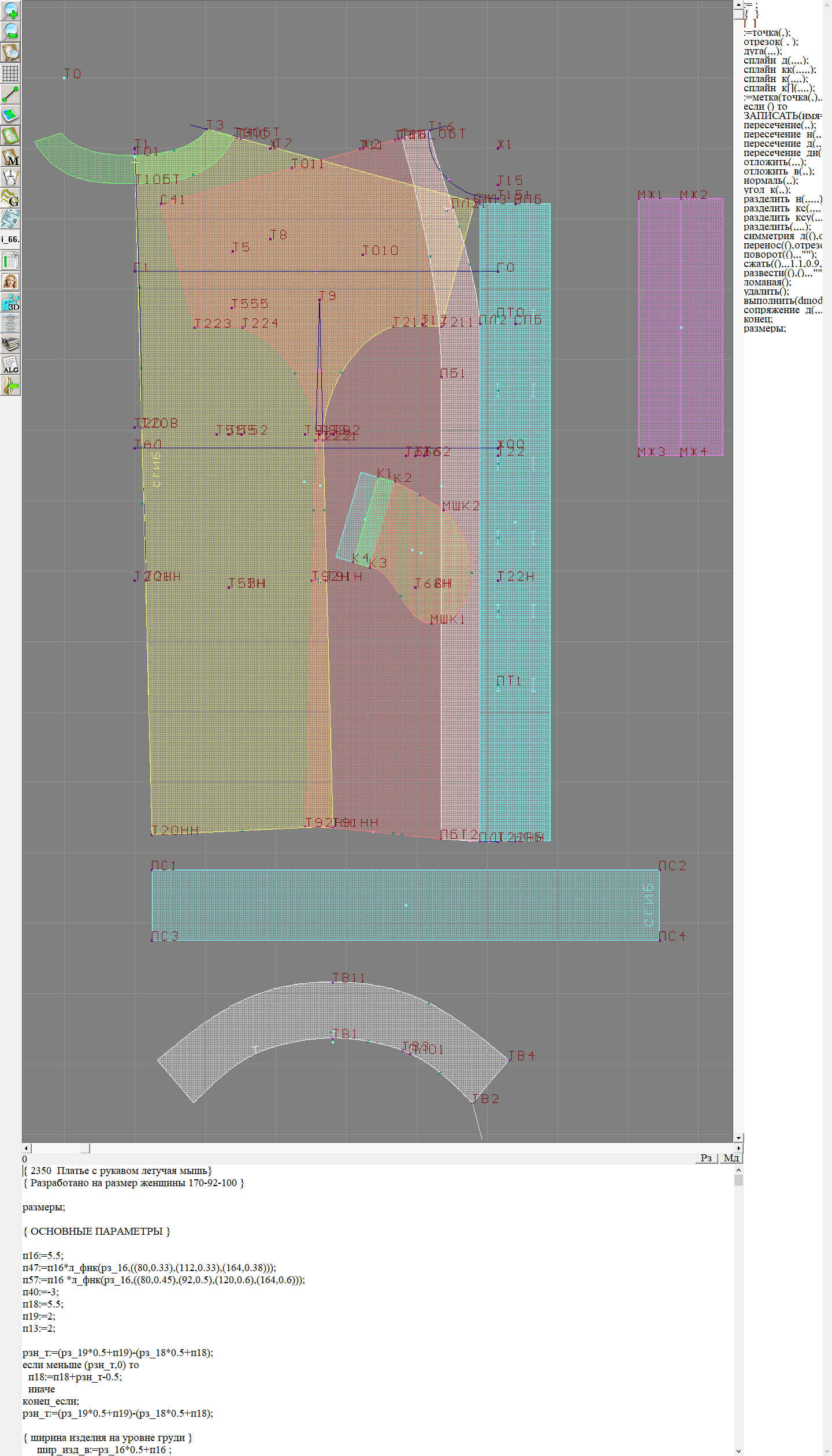Open the mannequin face portrait icon
This screenshot has height=1456, width=832.
point(10,281)
